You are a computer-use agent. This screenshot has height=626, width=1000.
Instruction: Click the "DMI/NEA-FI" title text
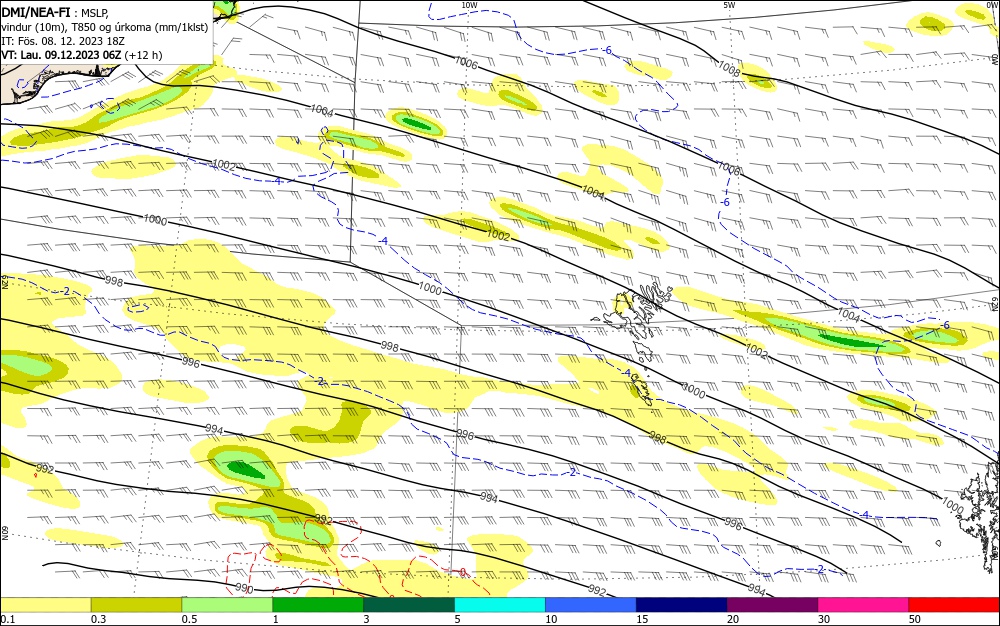pos(36,13)
